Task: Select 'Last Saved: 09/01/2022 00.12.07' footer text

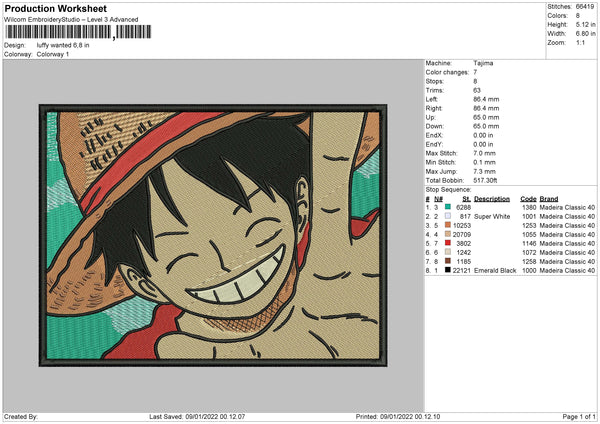Action: tap(197, 416)
